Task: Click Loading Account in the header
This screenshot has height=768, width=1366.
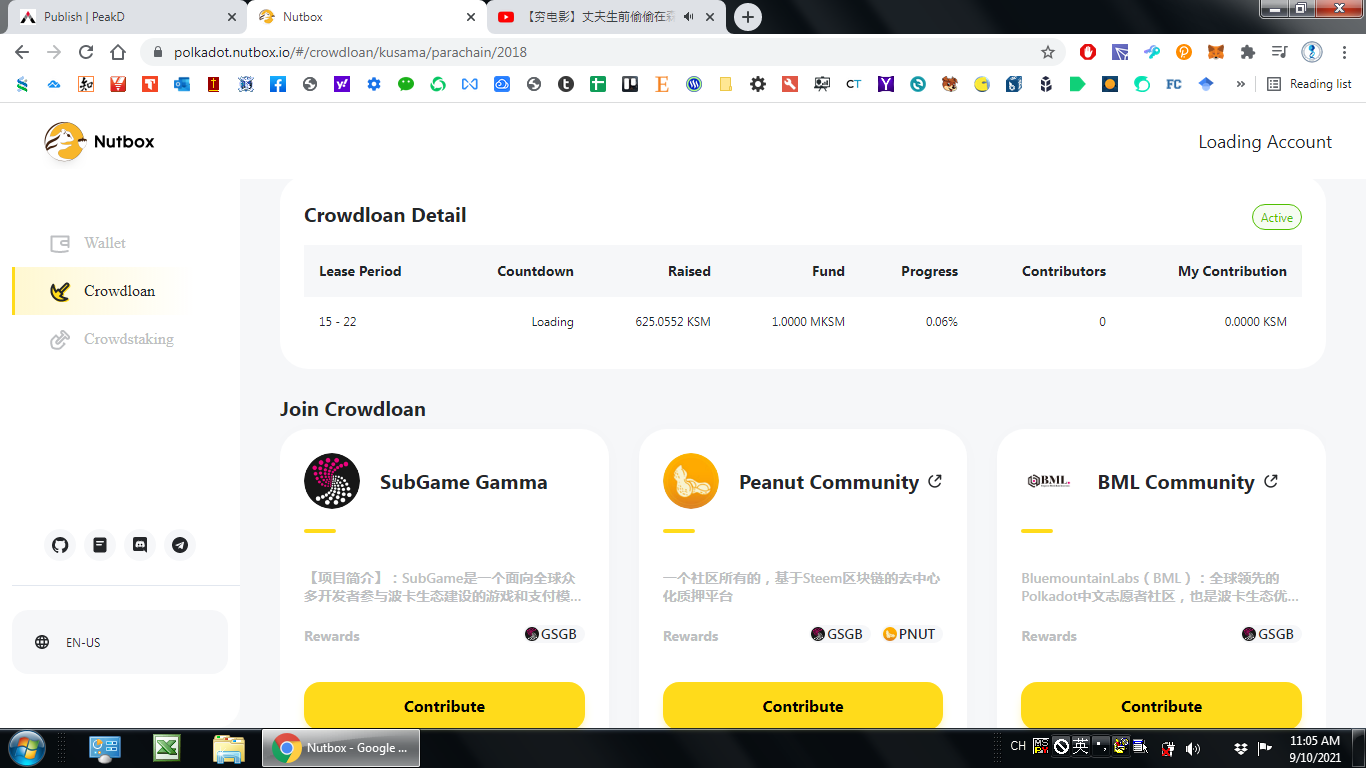Action: click(1265, 142)
